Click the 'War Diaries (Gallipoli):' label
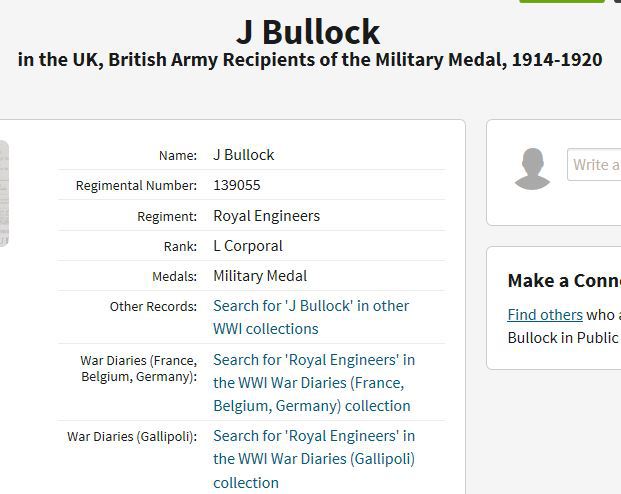Screen dimensions: 621x494 [x=132, y=437]
